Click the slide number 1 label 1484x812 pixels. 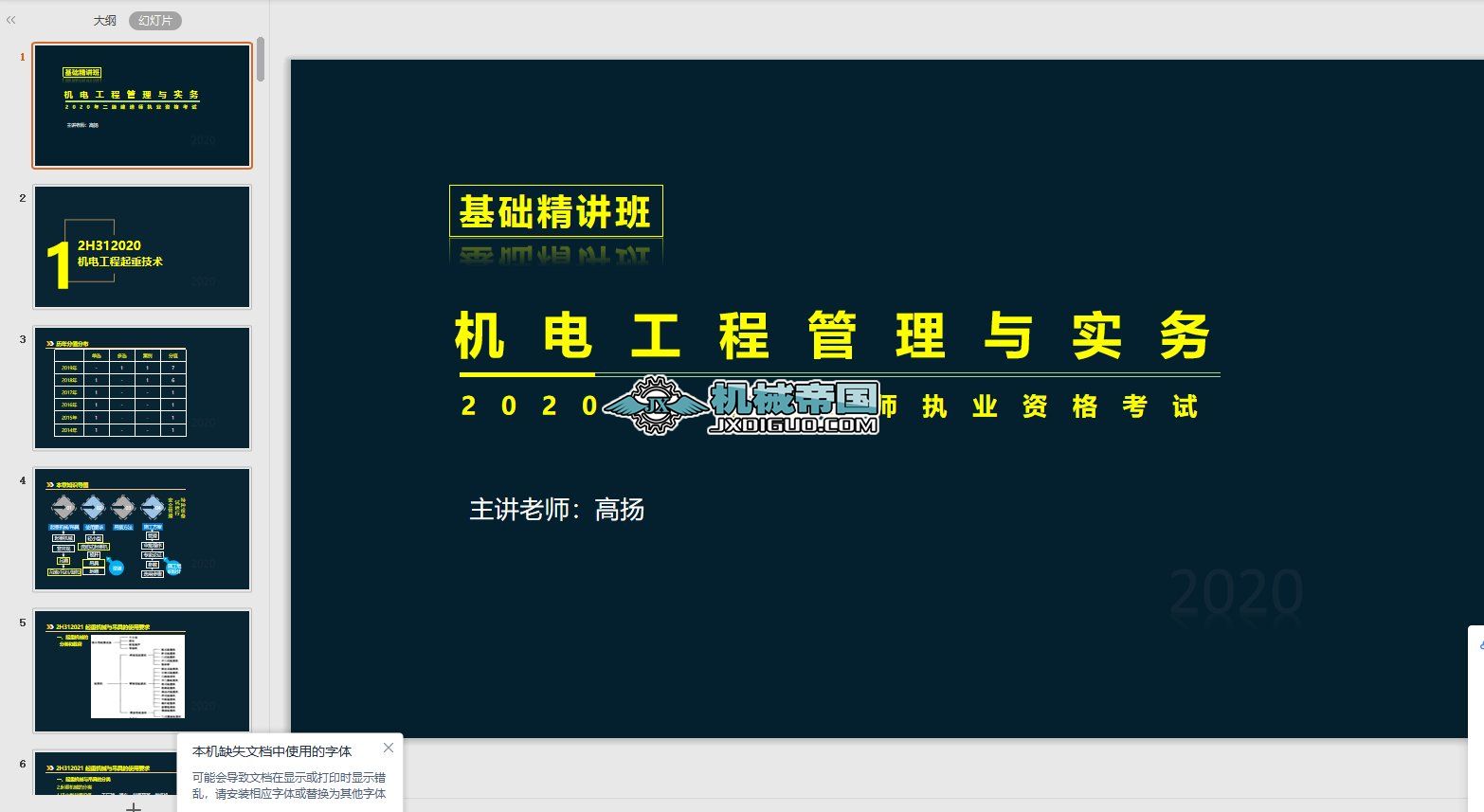tap(21, 56)
